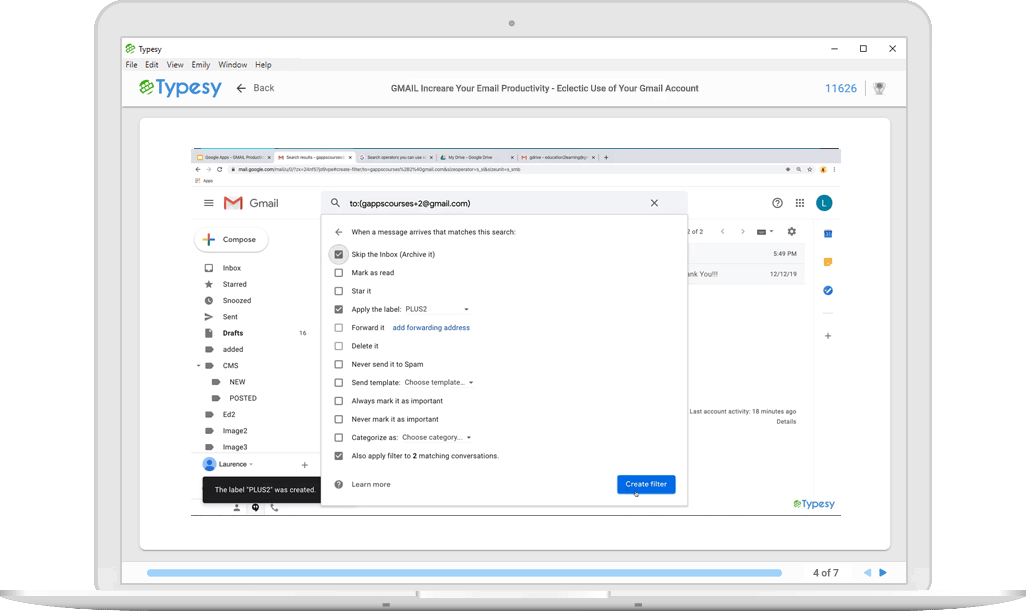The height and width of the screenshot is (611, 1026).
Task: Uncheck the 'Apply the label' checkbox
Action: [x=338, y=309]
